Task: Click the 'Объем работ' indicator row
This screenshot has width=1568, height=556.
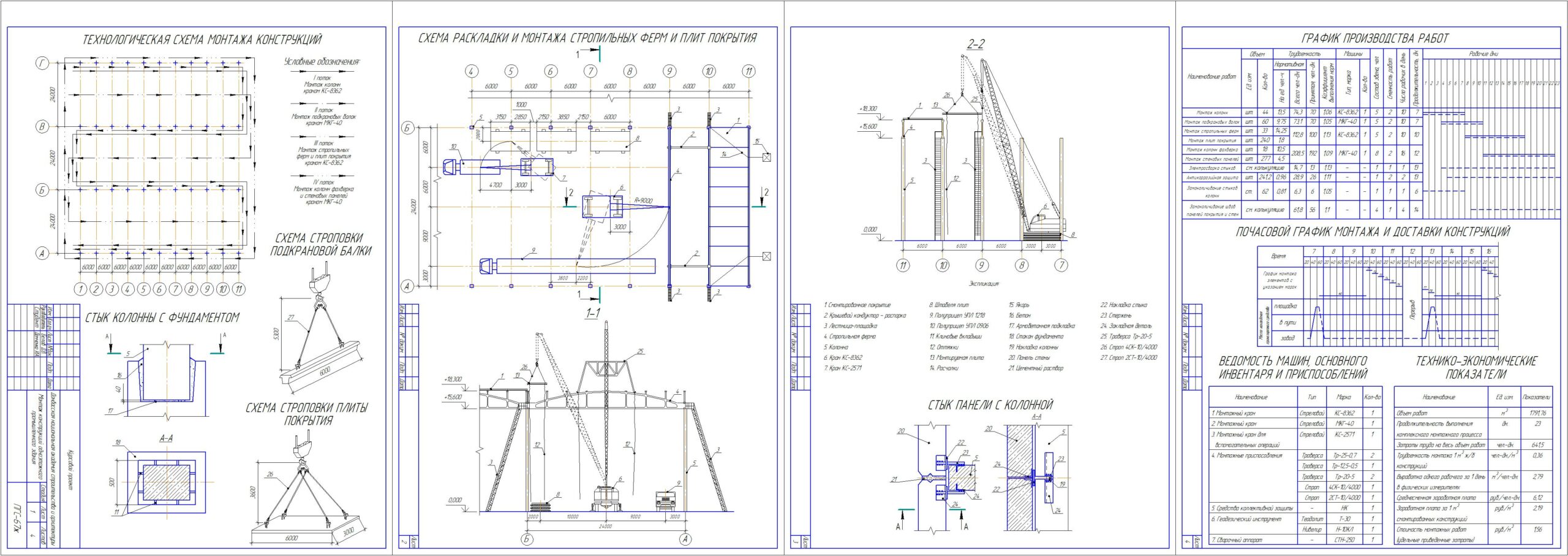Action: click(1474, 413)
